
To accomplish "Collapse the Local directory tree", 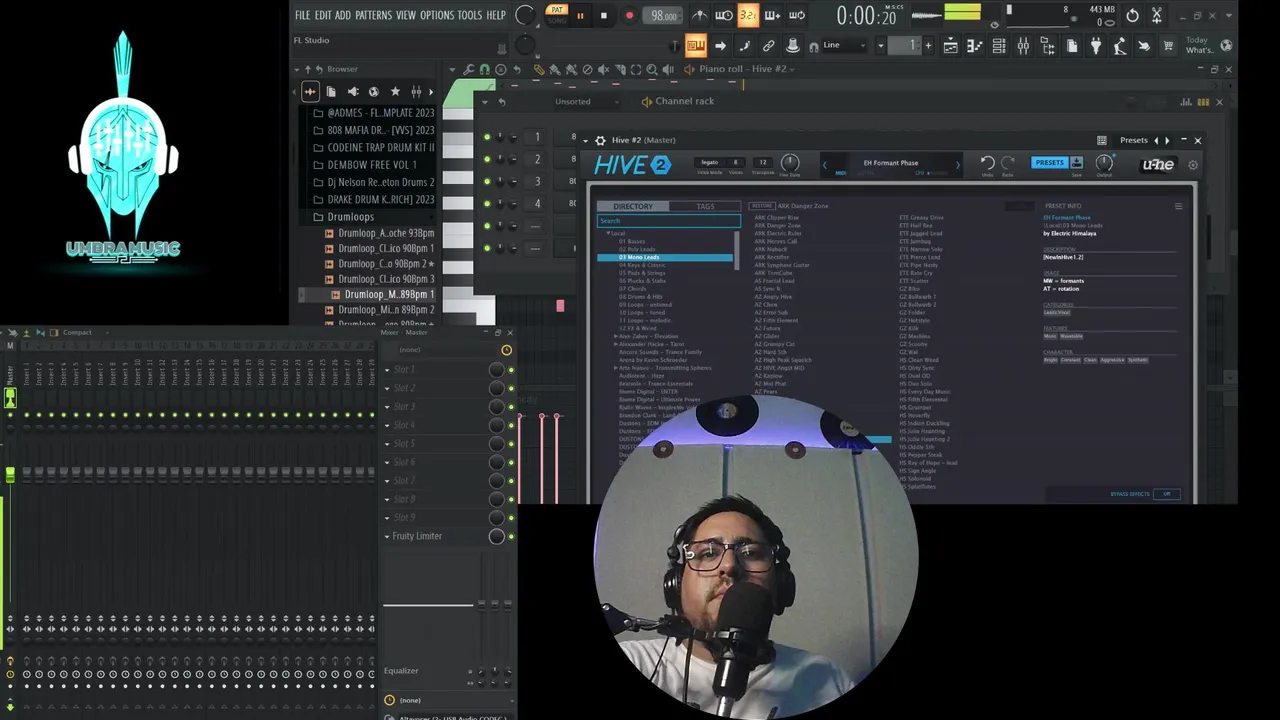I will coord(609,233).
